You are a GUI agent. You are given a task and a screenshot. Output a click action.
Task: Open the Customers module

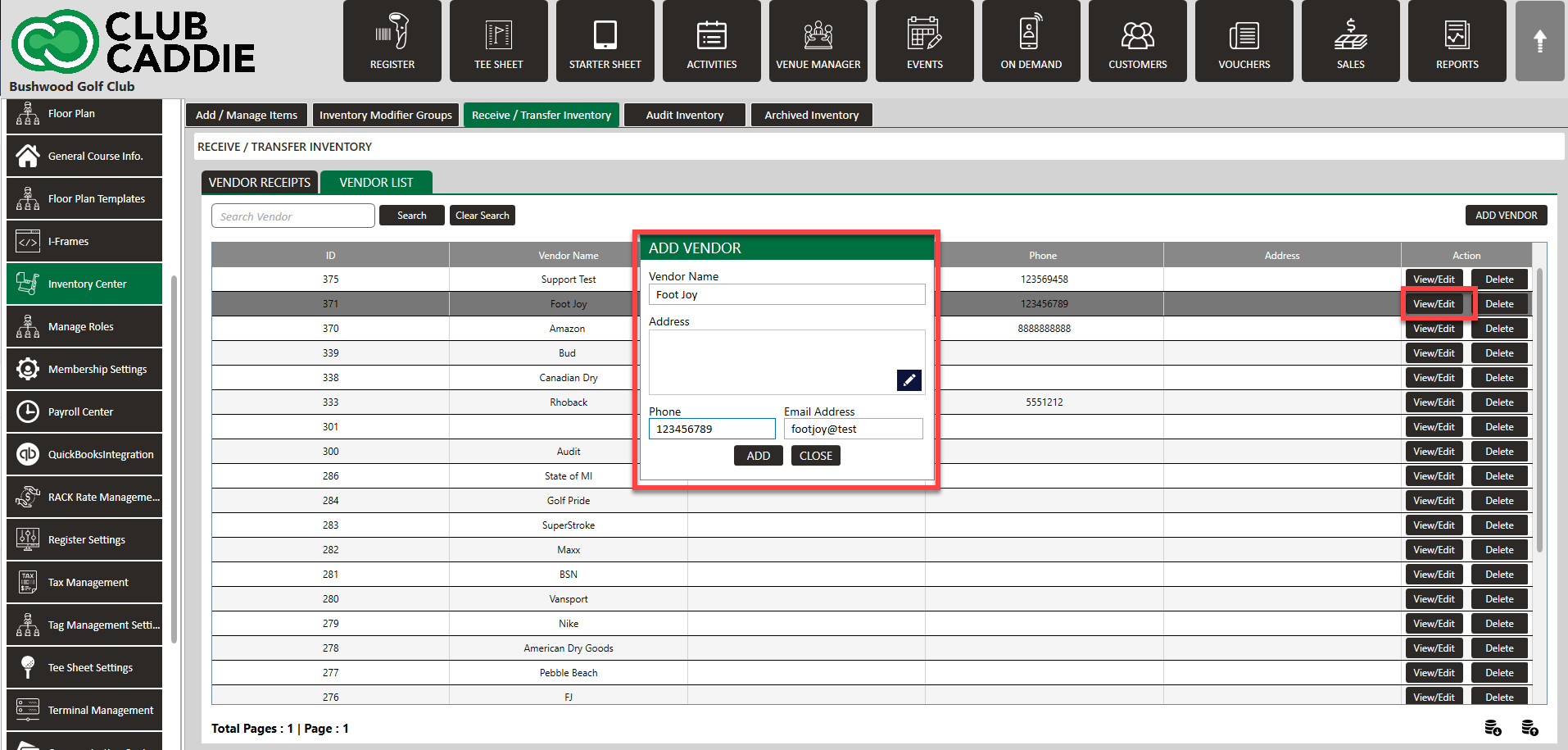tap(1137, 41)
